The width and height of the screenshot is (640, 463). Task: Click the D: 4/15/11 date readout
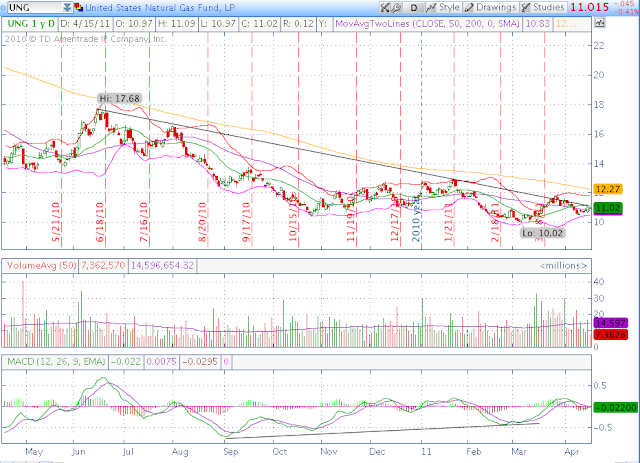[x=85, y=24]
